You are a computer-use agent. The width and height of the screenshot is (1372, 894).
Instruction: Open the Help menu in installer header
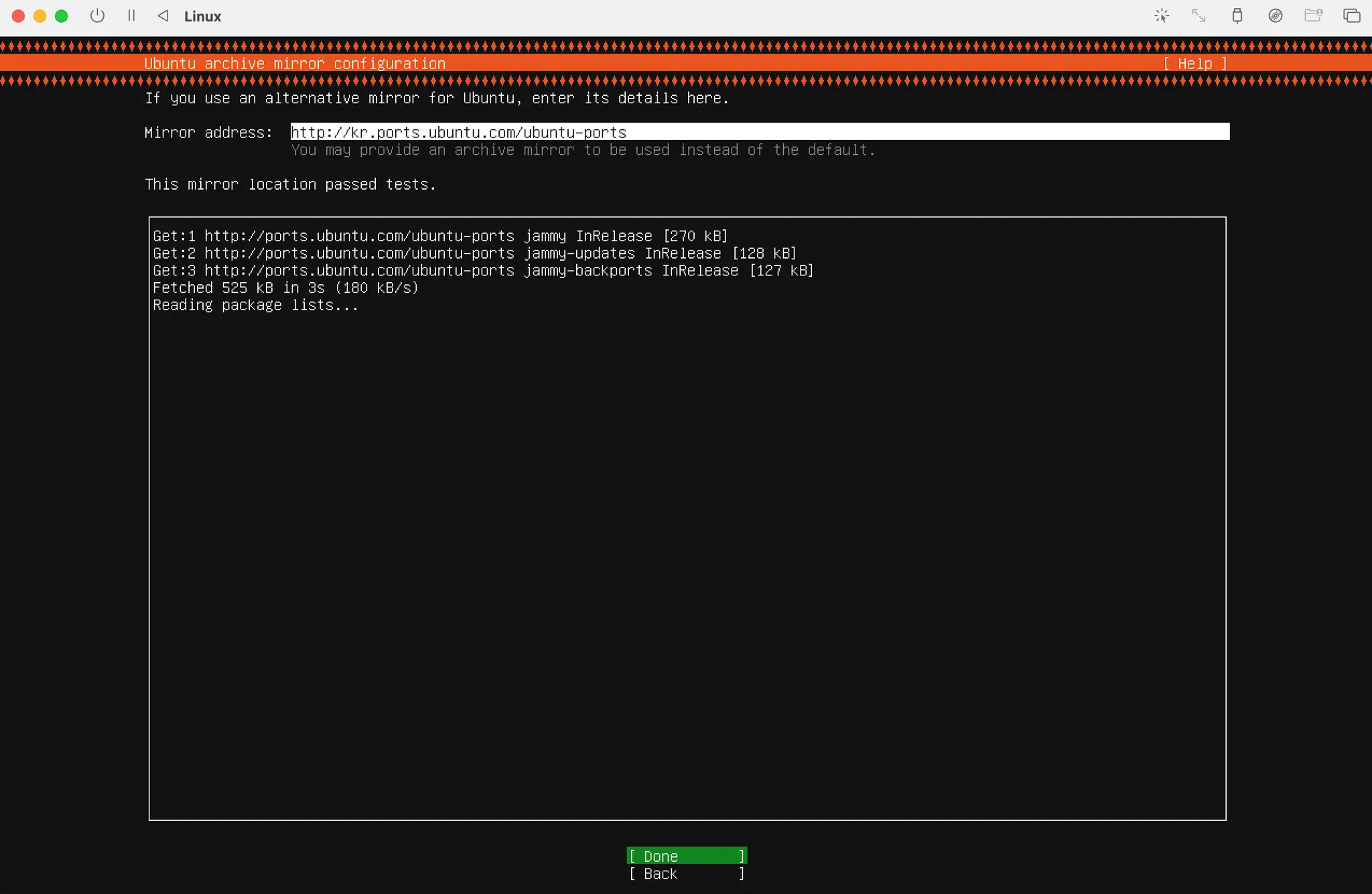click(x=1194, y=64)
